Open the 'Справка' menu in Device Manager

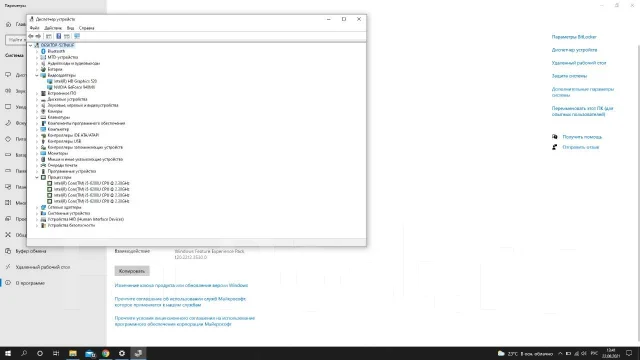click(x=87, y=28)
